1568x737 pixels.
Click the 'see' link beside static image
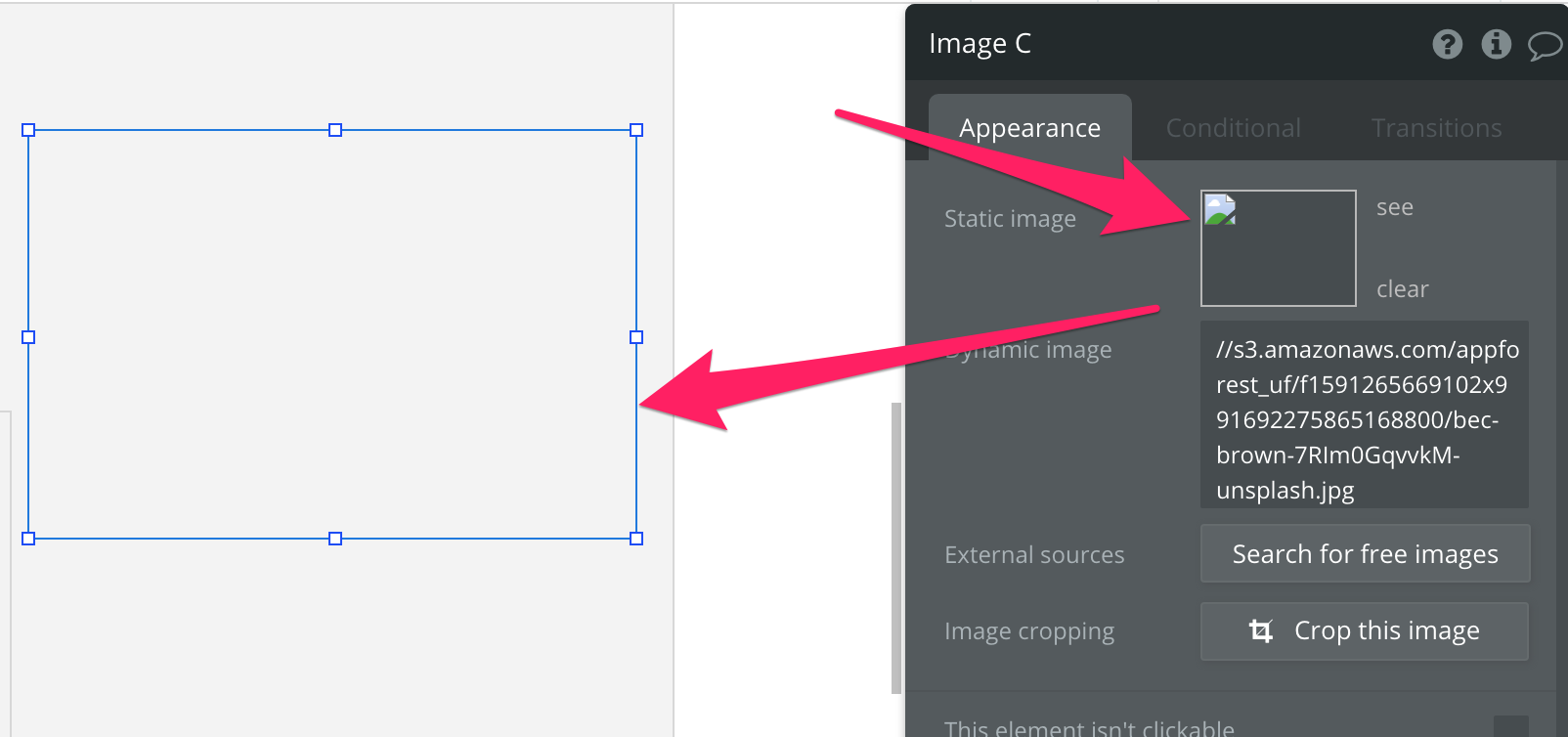point(1394,207)
